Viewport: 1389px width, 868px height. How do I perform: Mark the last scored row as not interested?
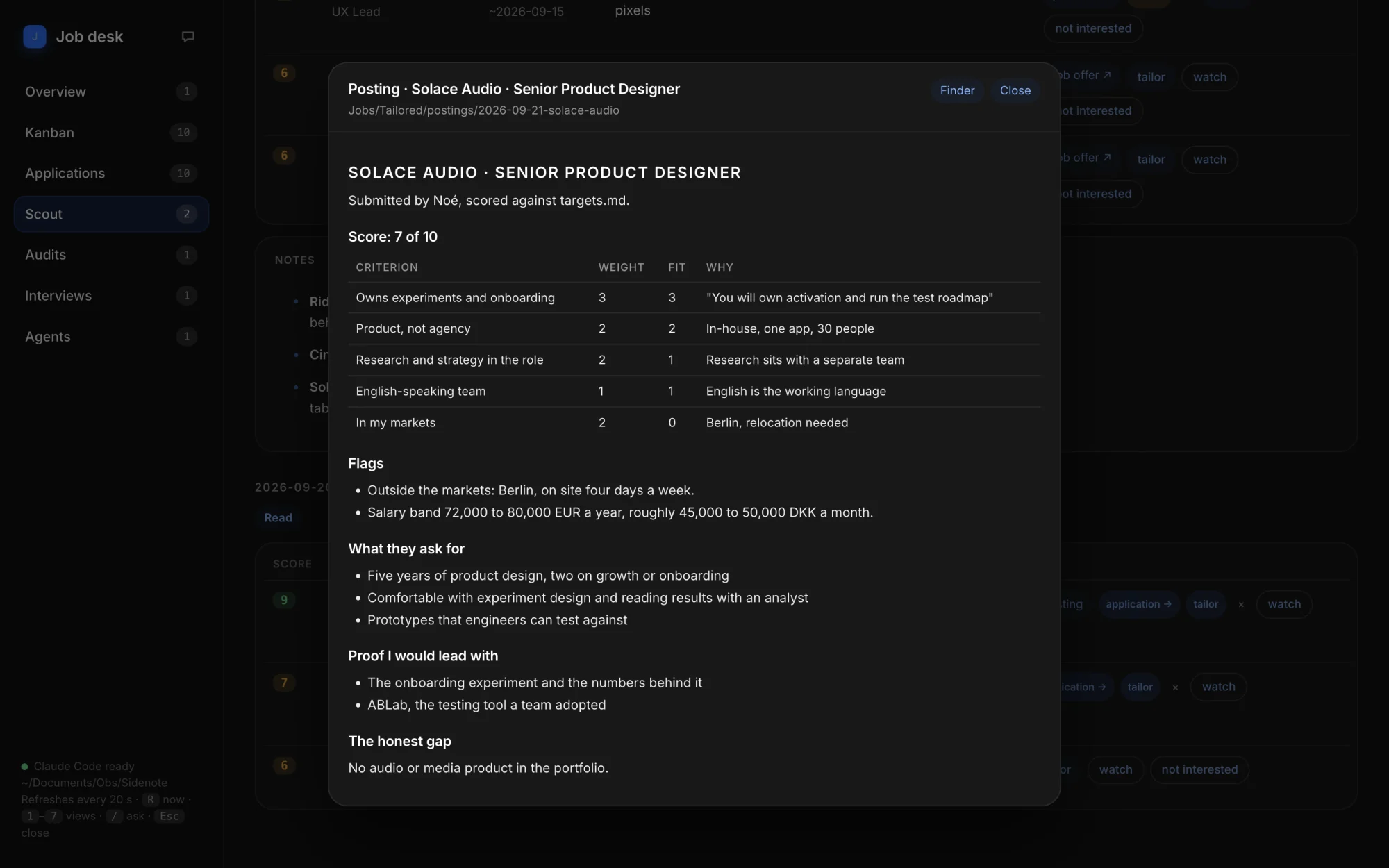(1199, 769)
